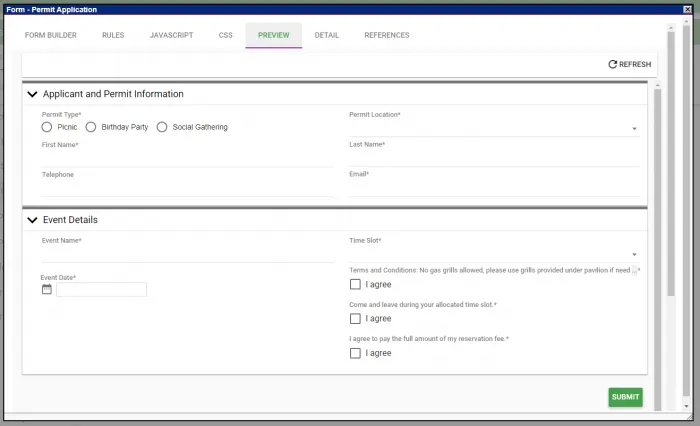This screenshot has height=426, width=700.
Task: Choose the Birthday Party radio option
Action: pos(91,127)
